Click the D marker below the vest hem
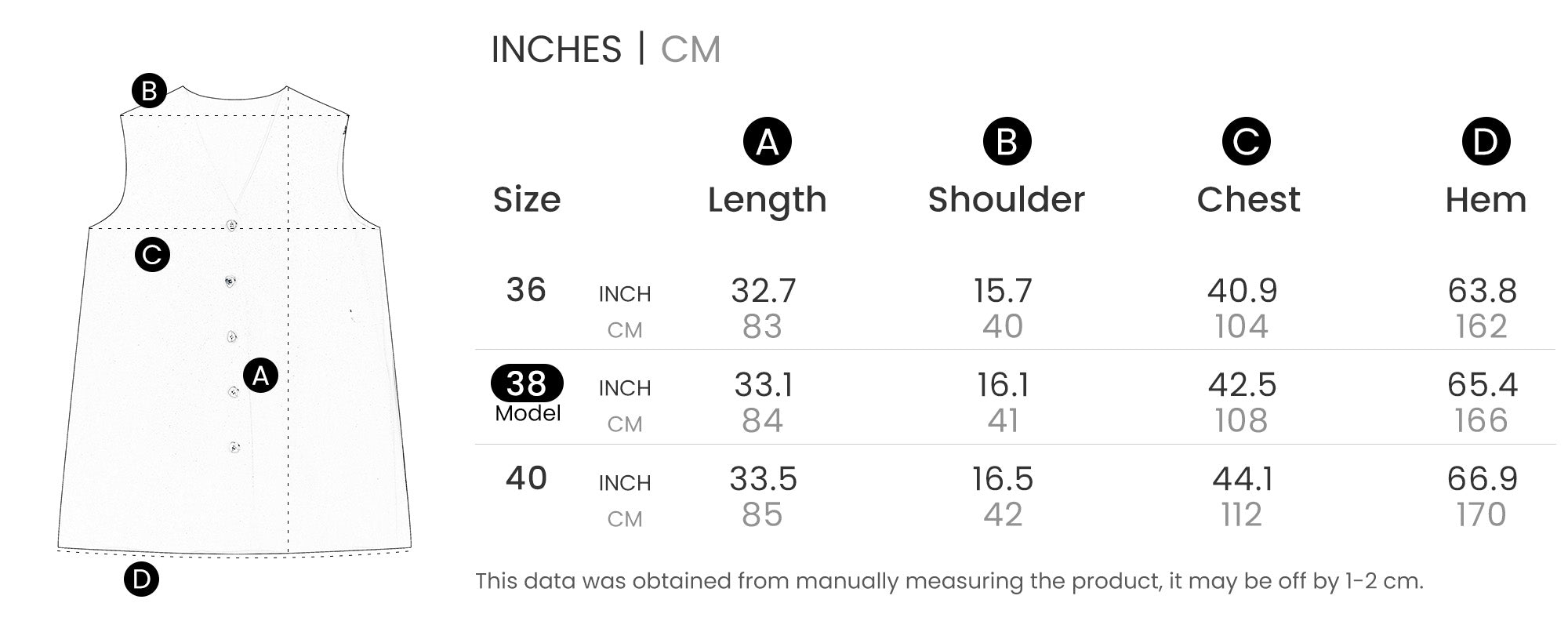This screenshot has height=632, width=1568. pos(141,579)
